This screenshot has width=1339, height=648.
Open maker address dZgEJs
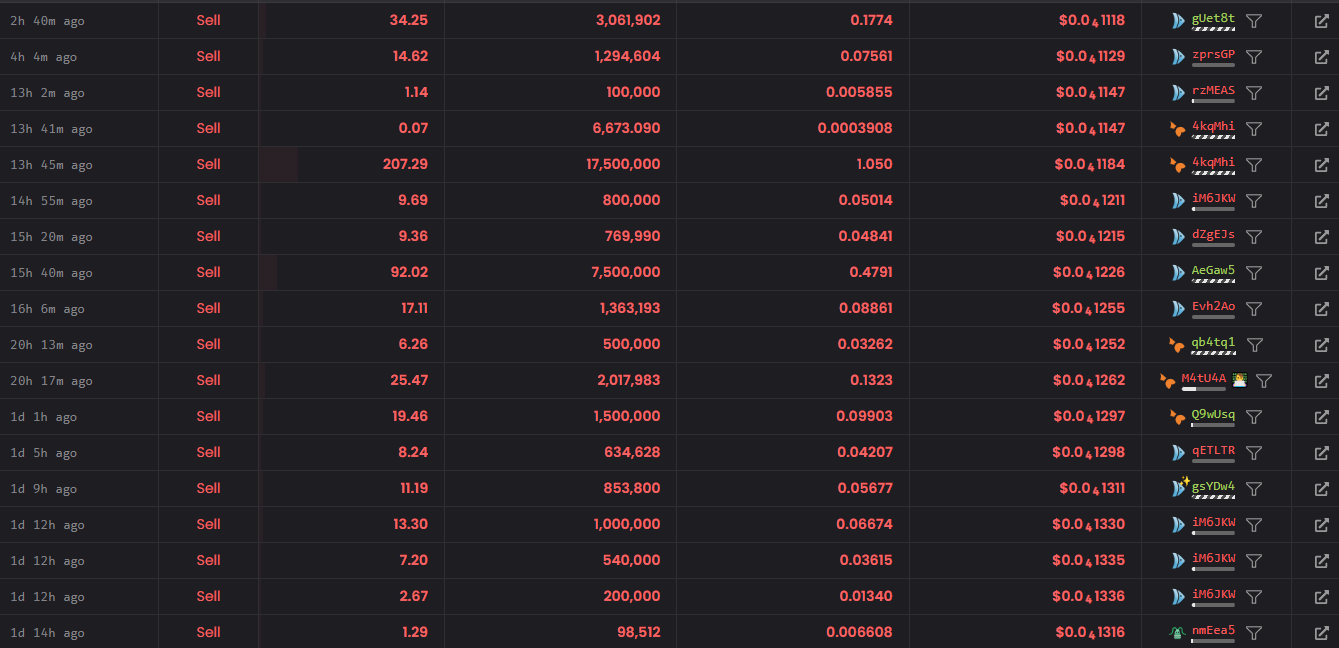coord(1213,234)
